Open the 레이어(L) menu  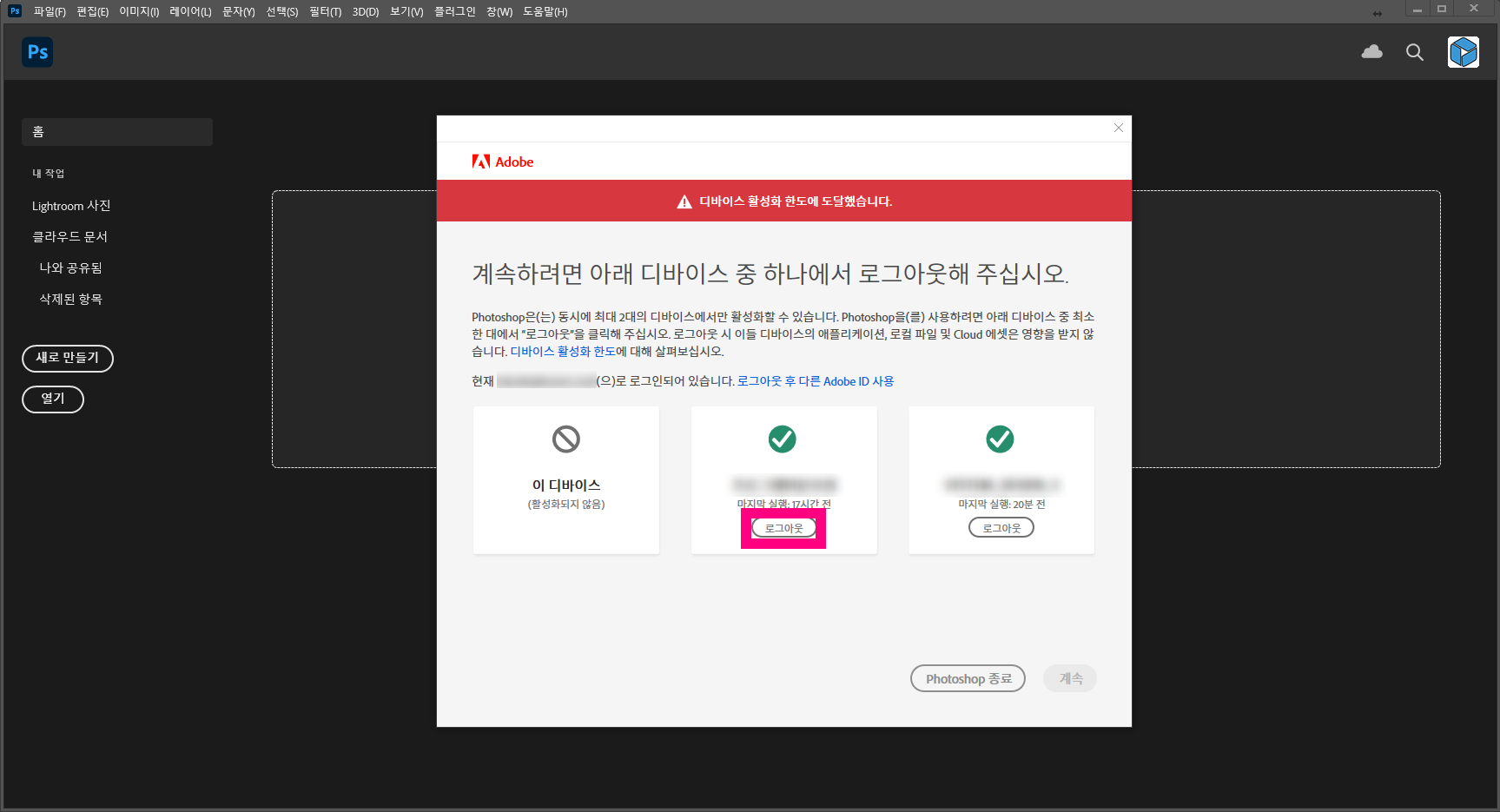190,11
